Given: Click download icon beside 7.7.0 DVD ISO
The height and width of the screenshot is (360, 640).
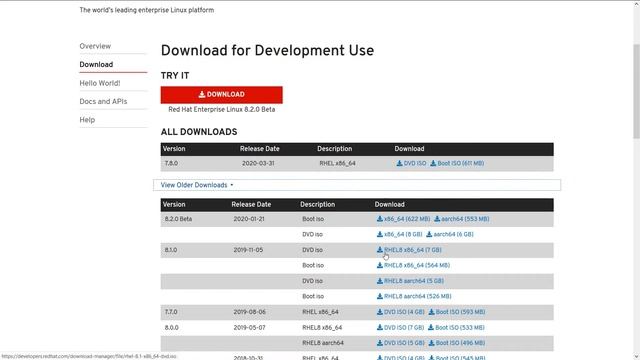Looking at the screenshot, I should [x=380, y=312].
